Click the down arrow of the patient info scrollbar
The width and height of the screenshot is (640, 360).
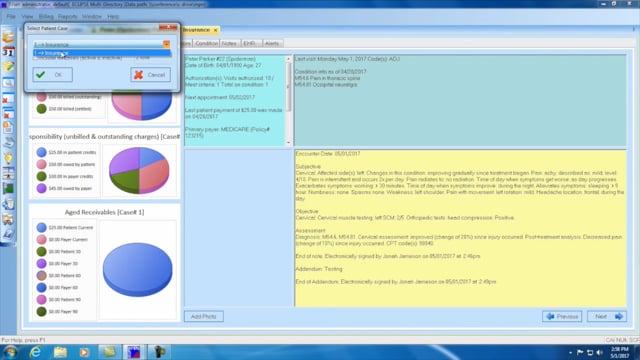288,142
